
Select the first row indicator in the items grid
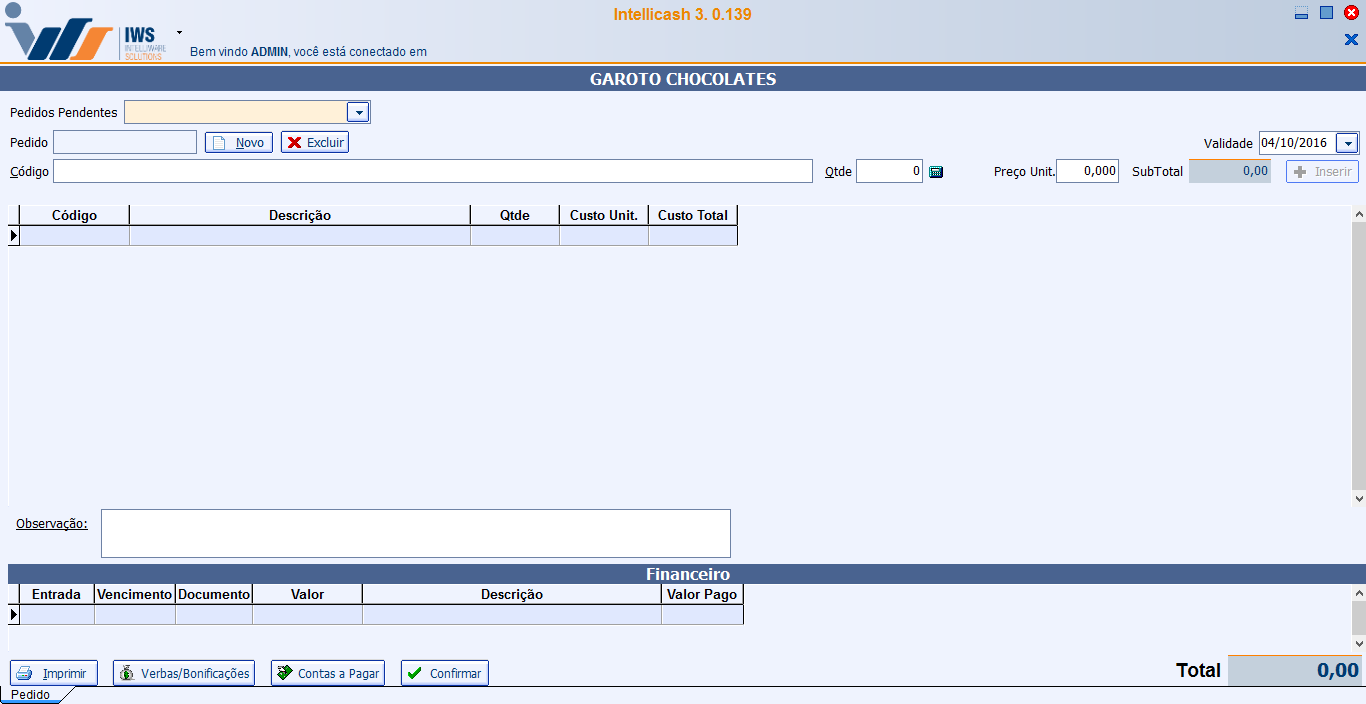click(x=14, y=236)
